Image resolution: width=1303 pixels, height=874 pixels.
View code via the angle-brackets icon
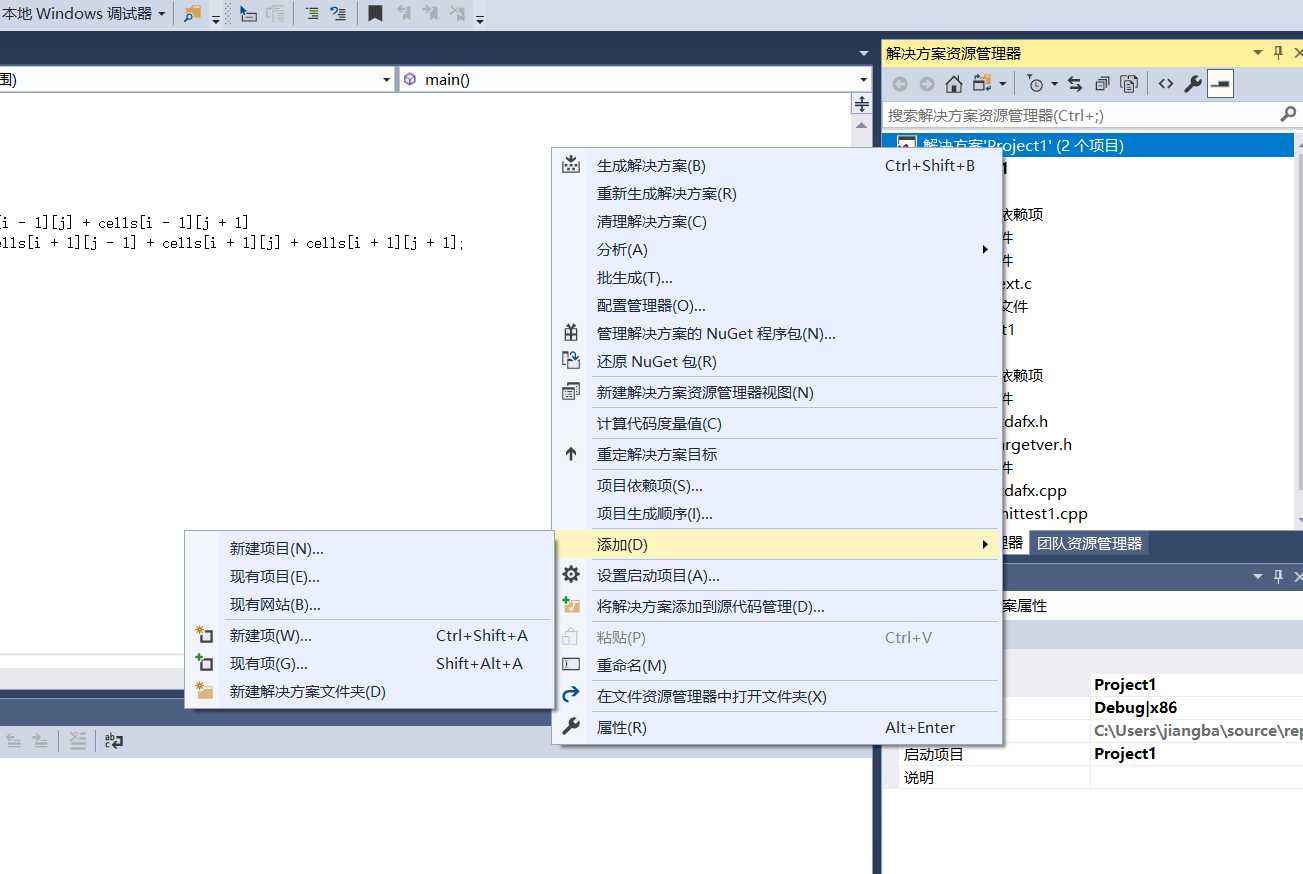[1166, 84]
